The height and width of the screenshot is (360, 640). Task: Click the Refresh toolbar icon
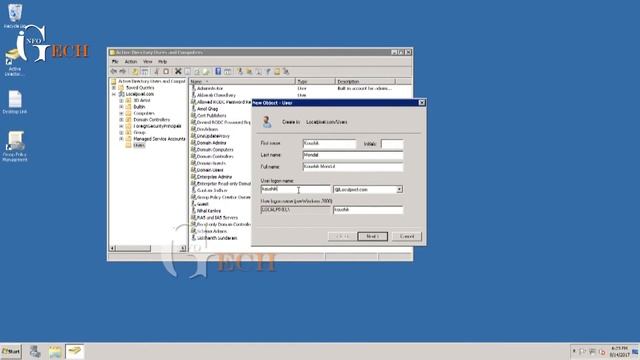[x=197, y=71]
